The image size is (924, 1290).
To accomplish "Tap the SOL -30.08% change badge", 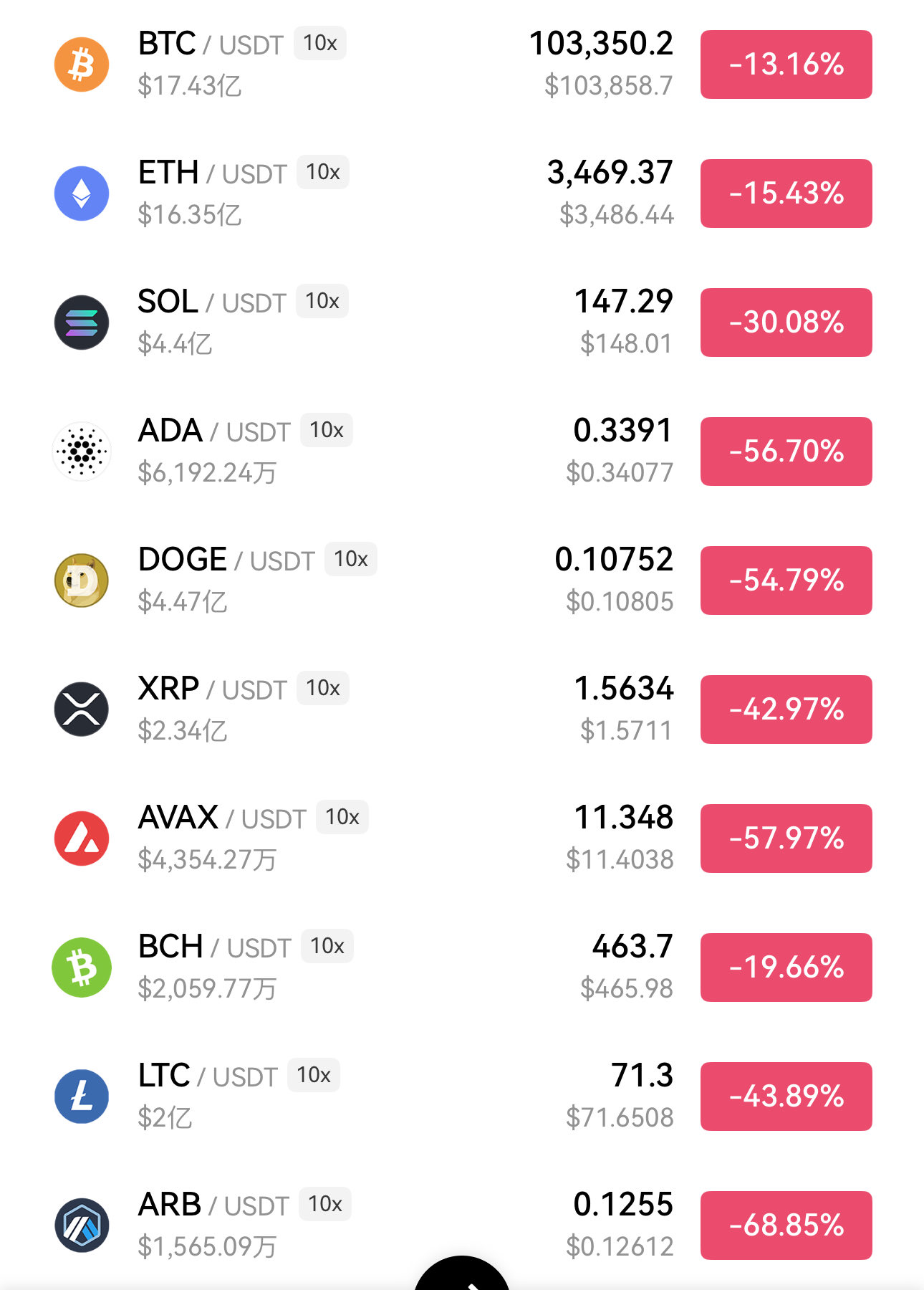I will pos(786,322).
